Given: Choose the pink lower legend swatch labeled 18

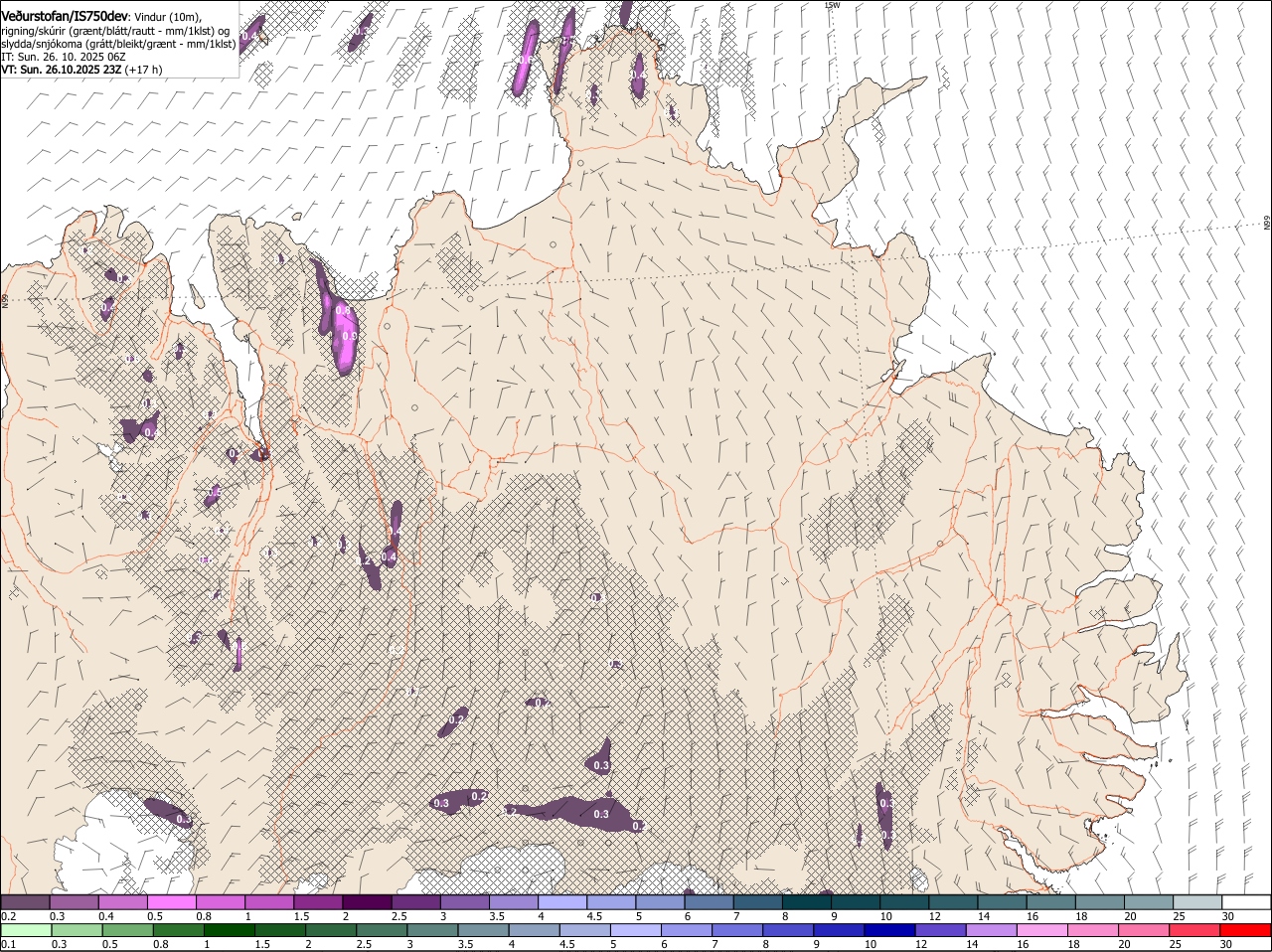Looking at the screenshot, I should click(x=1091, y=931).
